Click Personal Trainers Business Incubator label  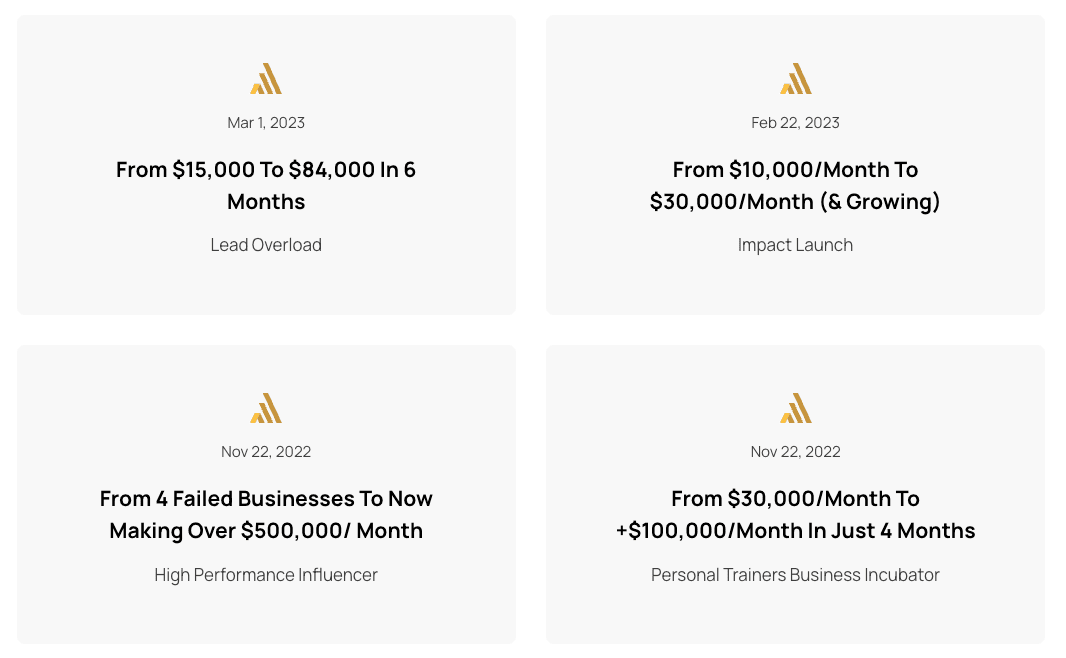[795, 574]
